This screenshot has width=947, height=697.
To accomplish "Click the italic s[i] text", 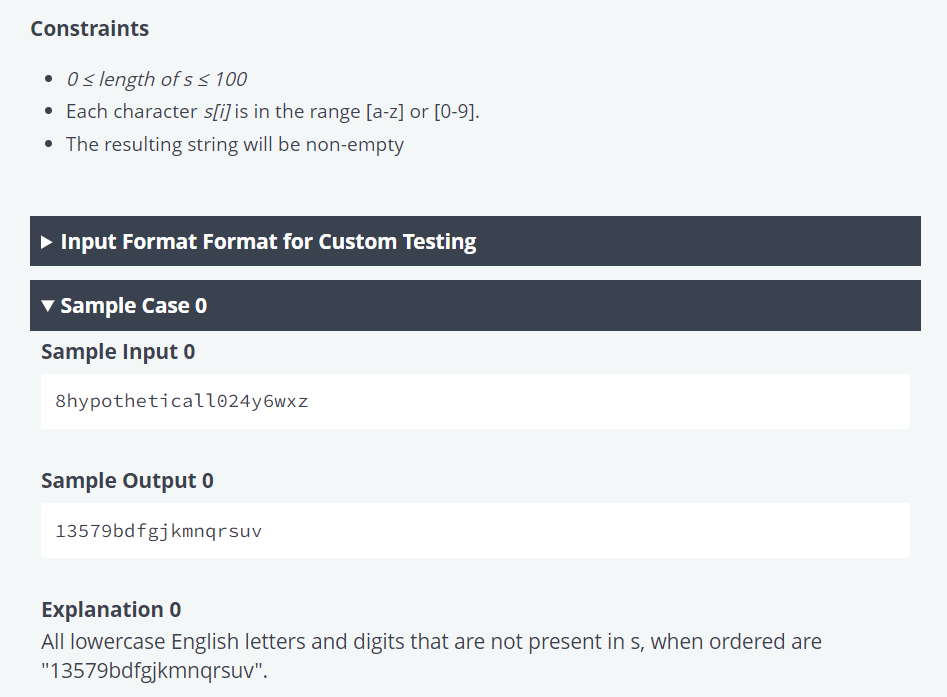I will 217,112.
